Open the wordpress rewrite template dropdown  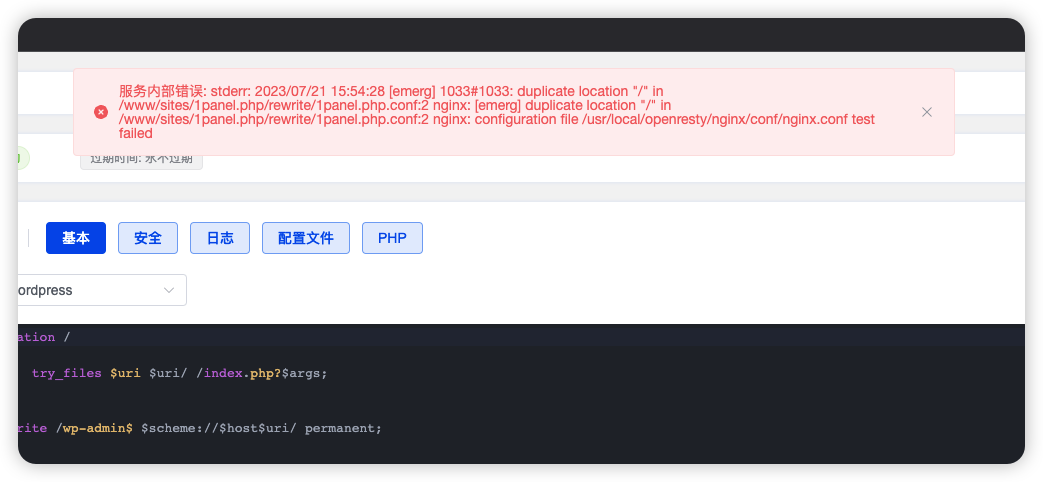coord(100,290)
